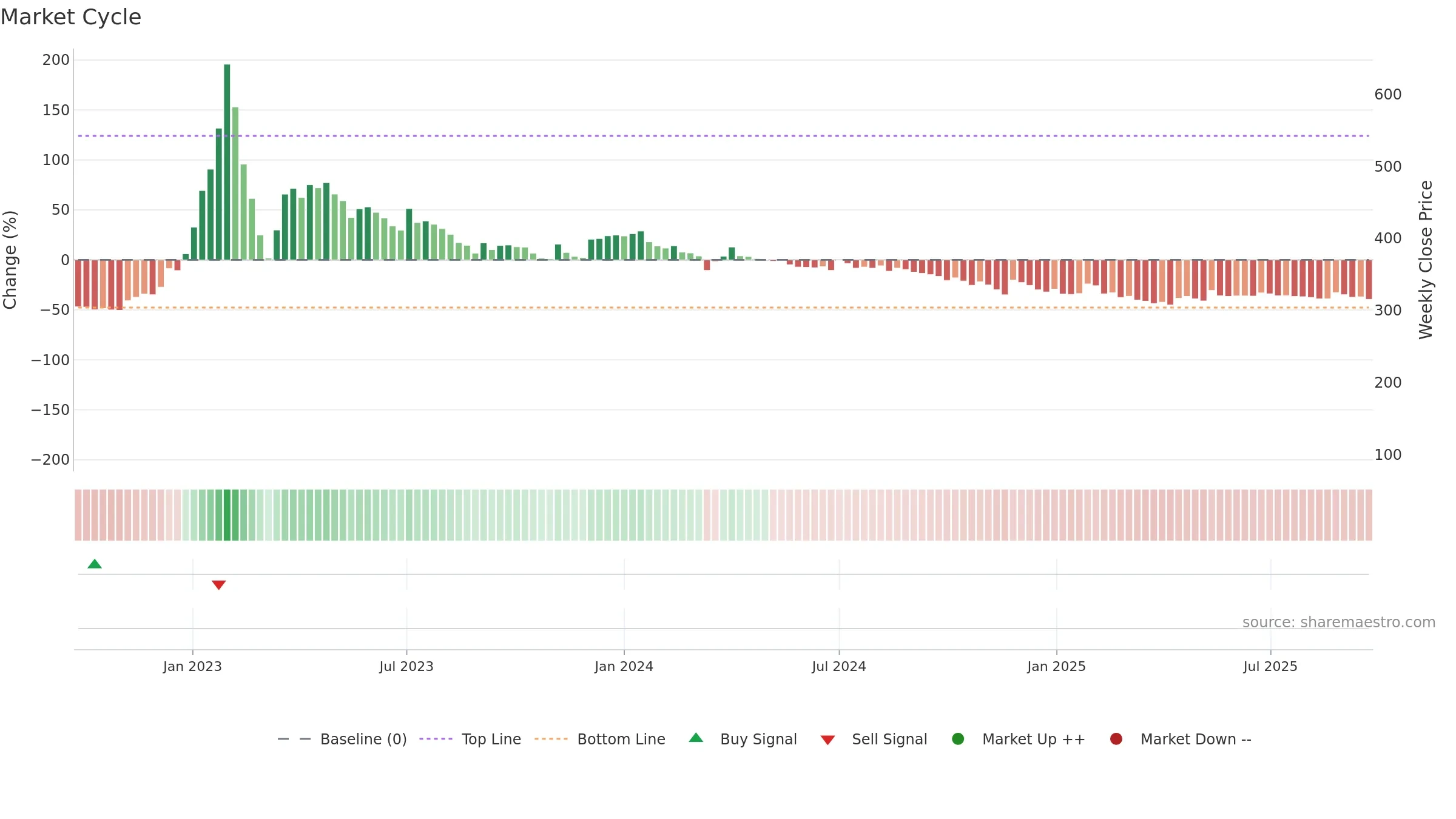
Task: Click the Jul 2024 x-axis label
Action: [x=839, y=667]
